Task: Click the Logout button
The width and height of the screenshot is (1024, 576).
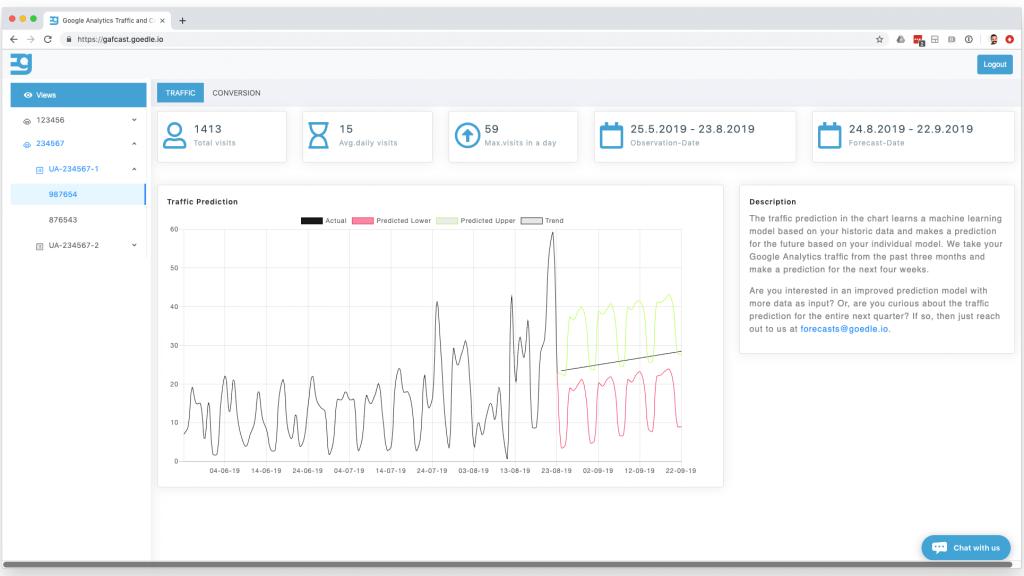Action: 995,65
